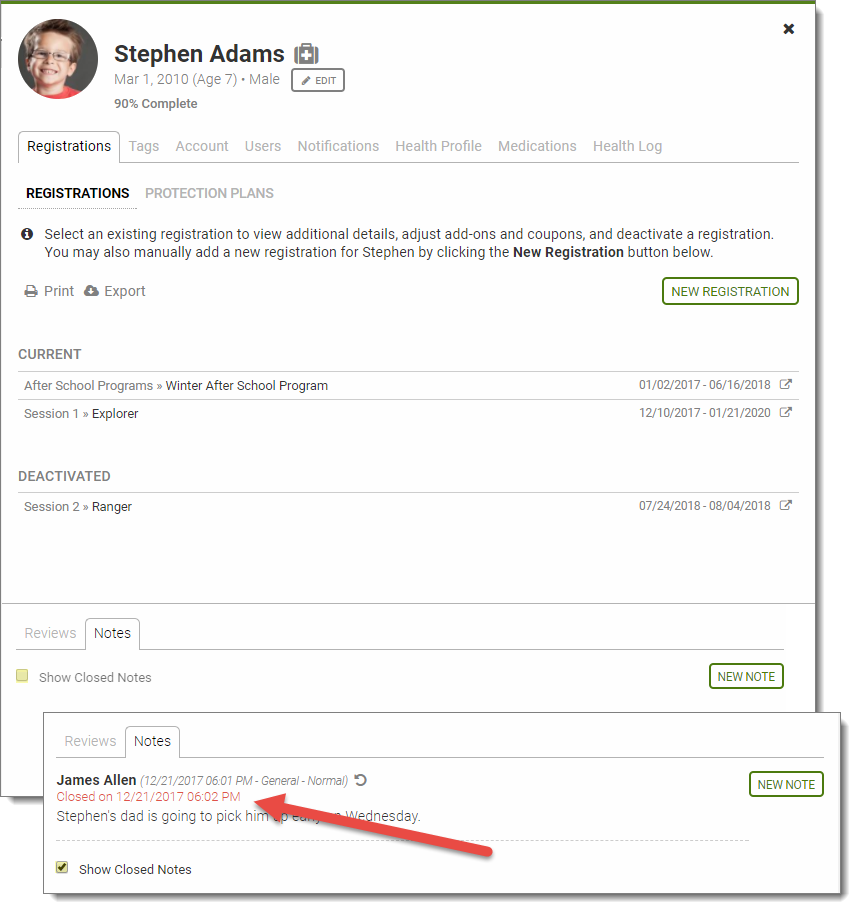853x902 pixels.
Task: Close the profile dialog with X
Action: pyautogui.click(x=788, y=29)
